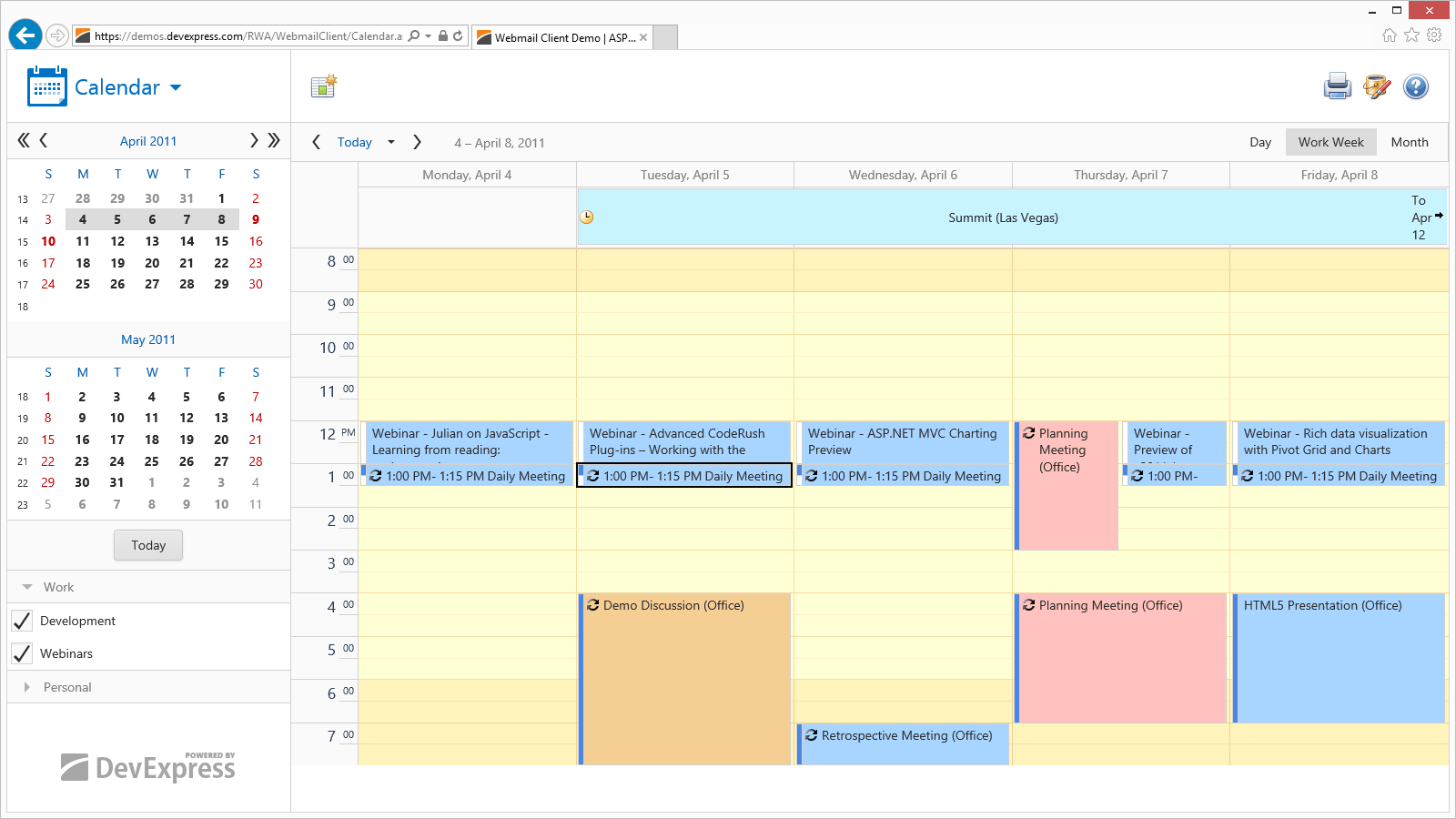
Task: Open Thursday 4 PM Planning Meeting appointment
Action: 1121,658
